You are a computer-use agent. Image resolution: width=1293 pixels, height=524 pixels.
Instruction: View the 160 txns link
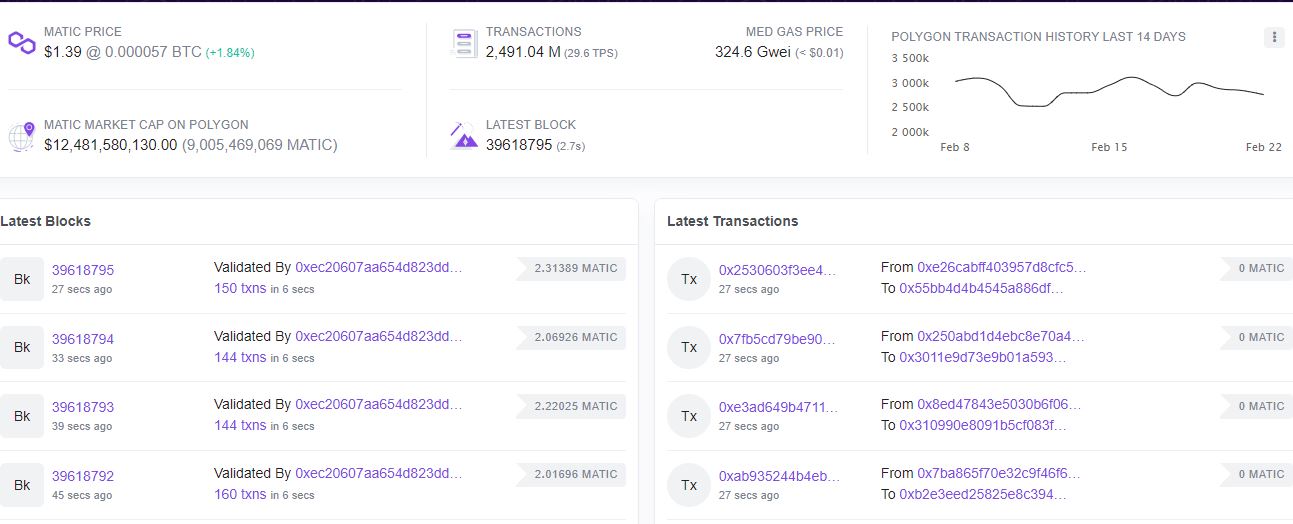240,494
